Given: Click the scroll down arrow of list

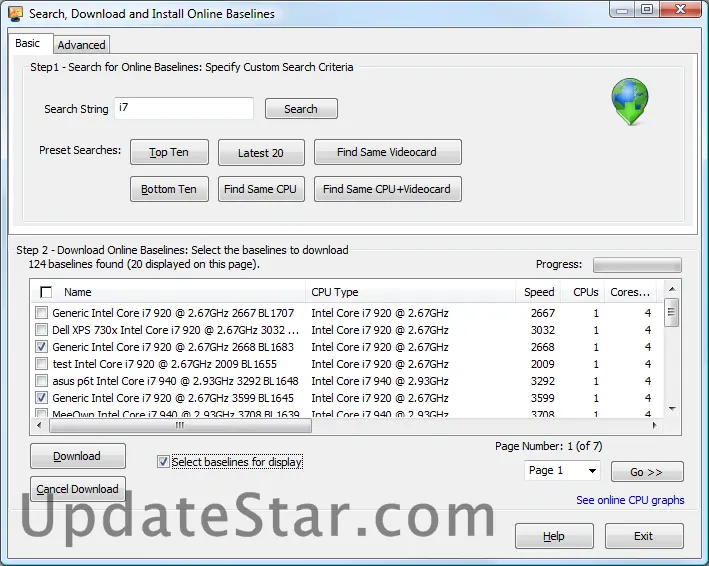Looking at the screenshot, I should [672, 409].
